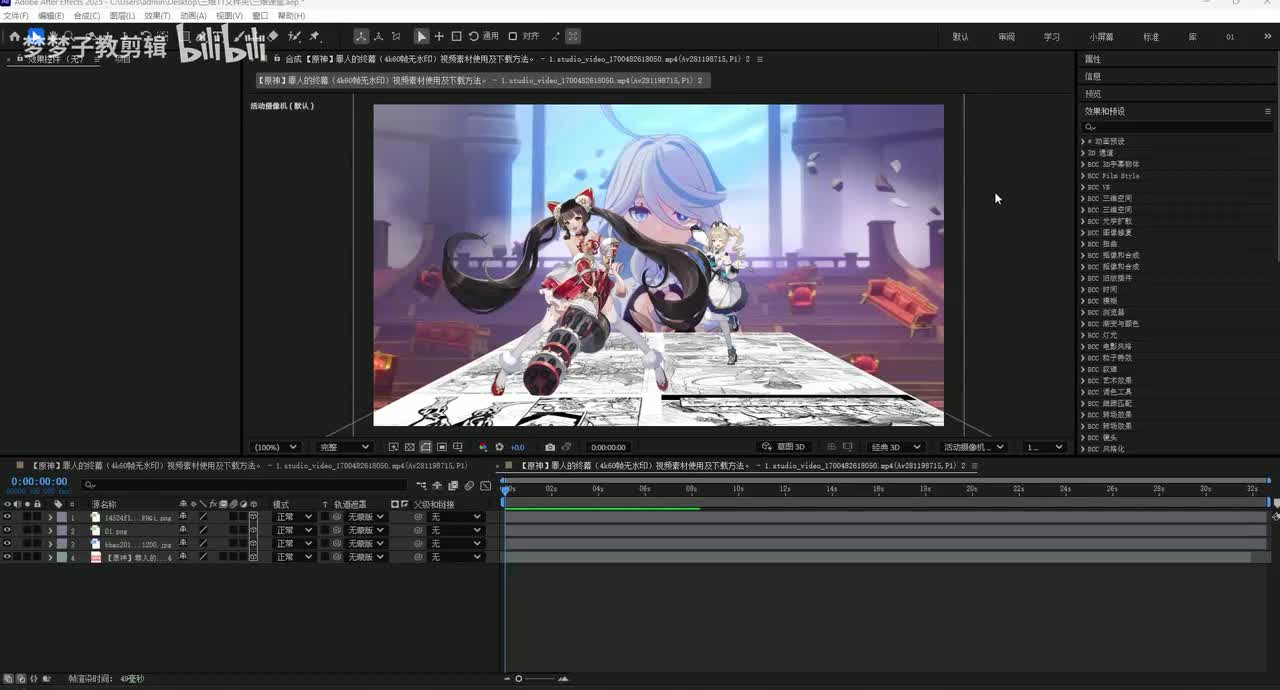
Task: Switch to the 标准 workspace
Action: pos(1151,37)
